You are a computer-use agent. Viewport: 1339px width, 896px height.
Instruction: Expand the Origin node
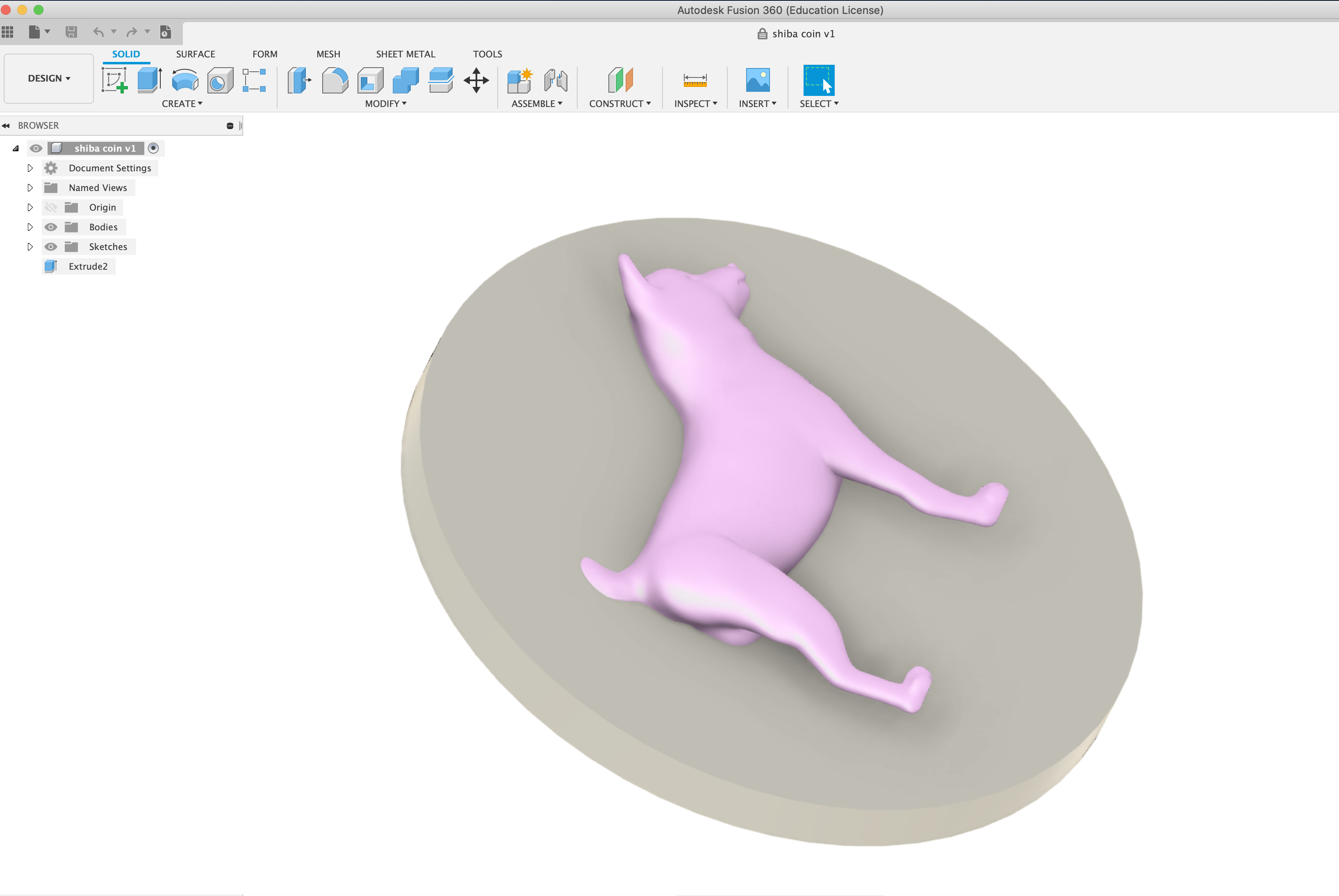pyautogui.click(x=30, y=207)
